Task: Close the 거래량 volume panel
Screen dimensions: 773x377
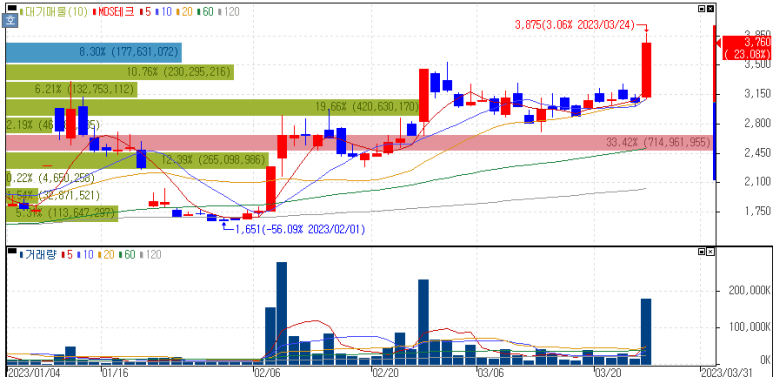Action: click(710, 252)
